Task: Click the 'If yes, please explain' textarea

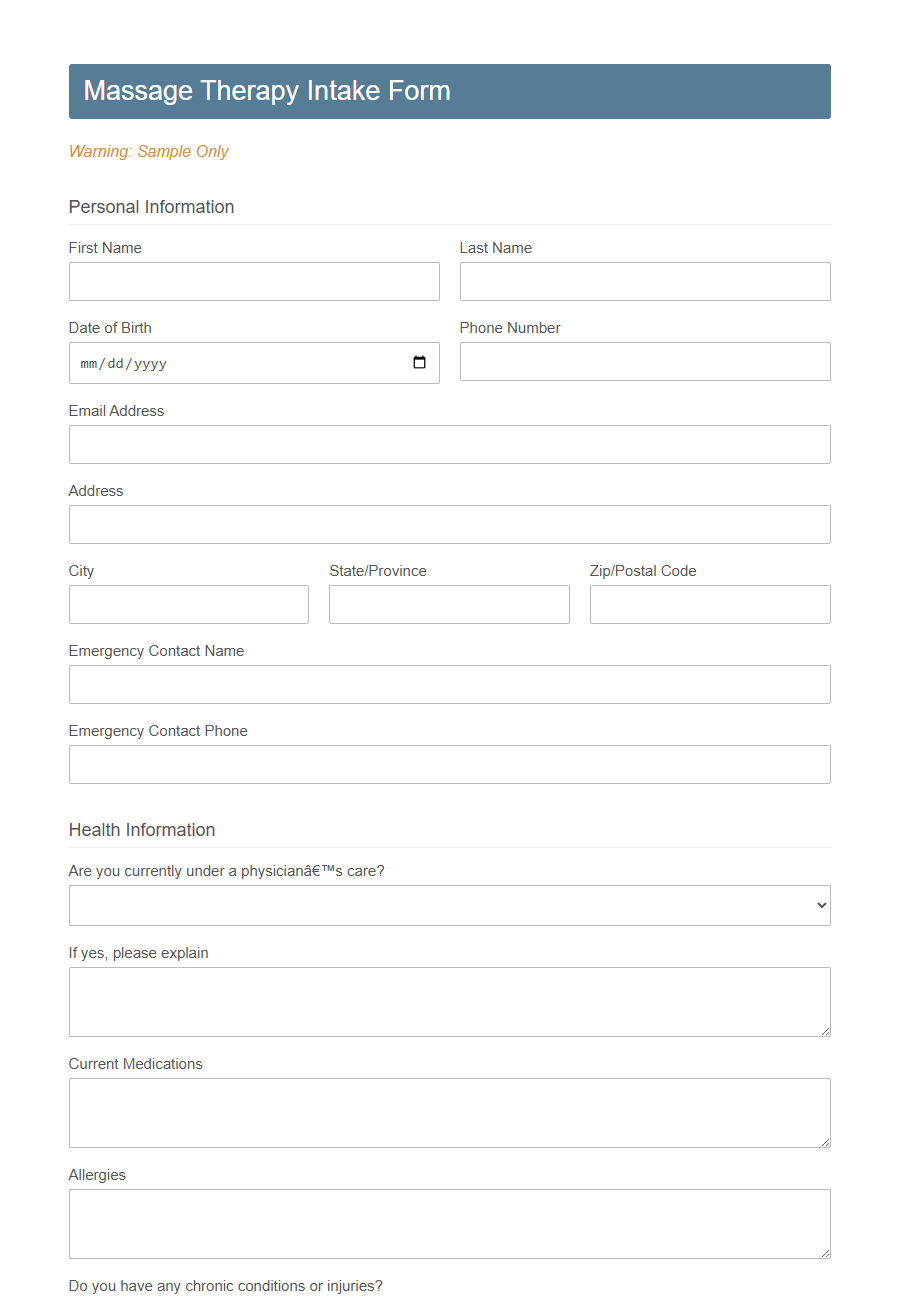Action: (449, 1000)
